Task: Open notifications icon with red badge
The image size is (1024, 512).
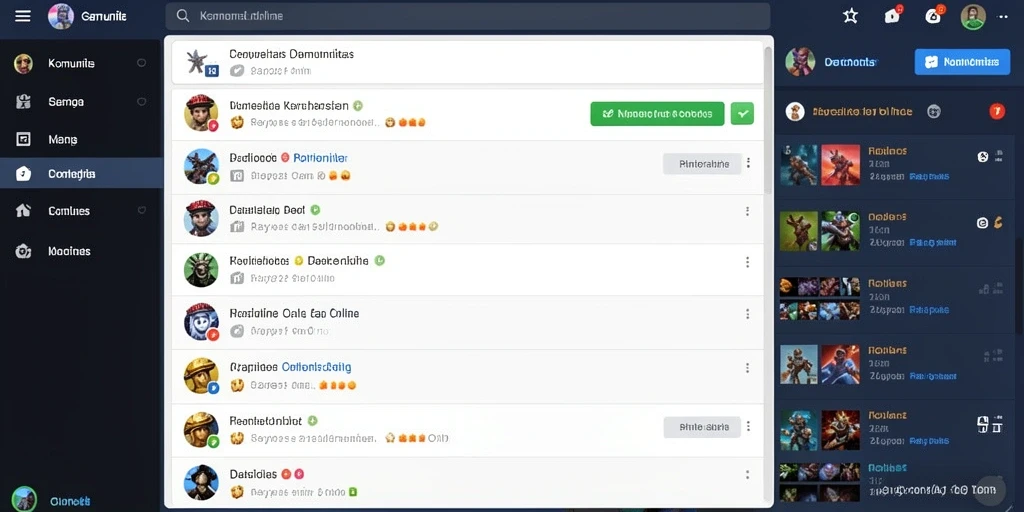Action: tap(893, 15)
